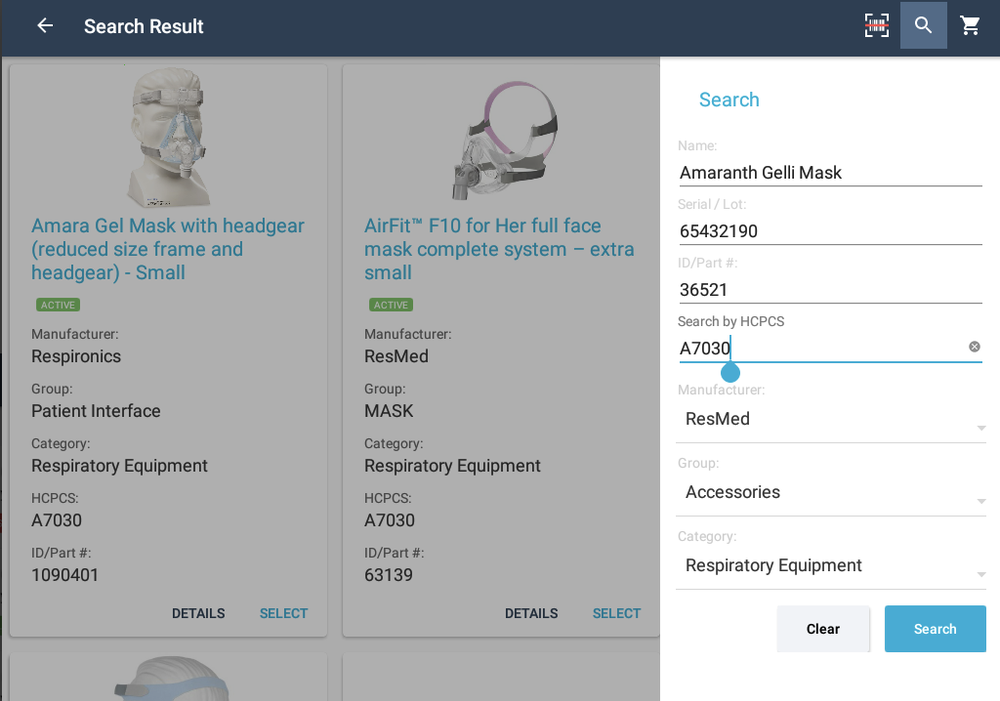
Task: Clear the HCPCS field with the x icon
Action: (x=974, y=346)
